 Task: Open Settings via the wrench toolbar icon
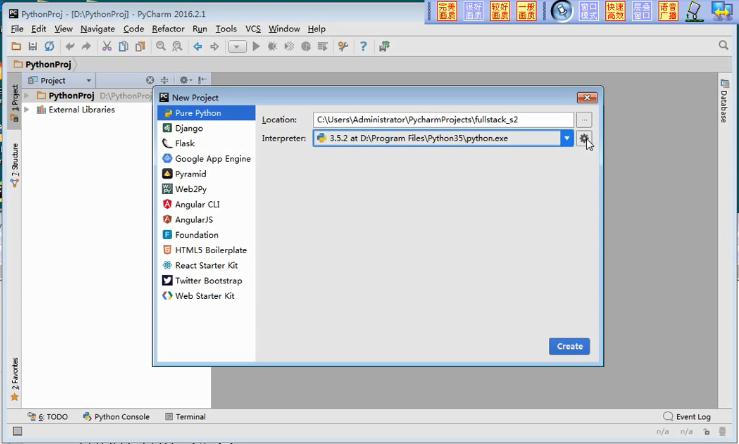pyautogui.click(x=343, y=46)
